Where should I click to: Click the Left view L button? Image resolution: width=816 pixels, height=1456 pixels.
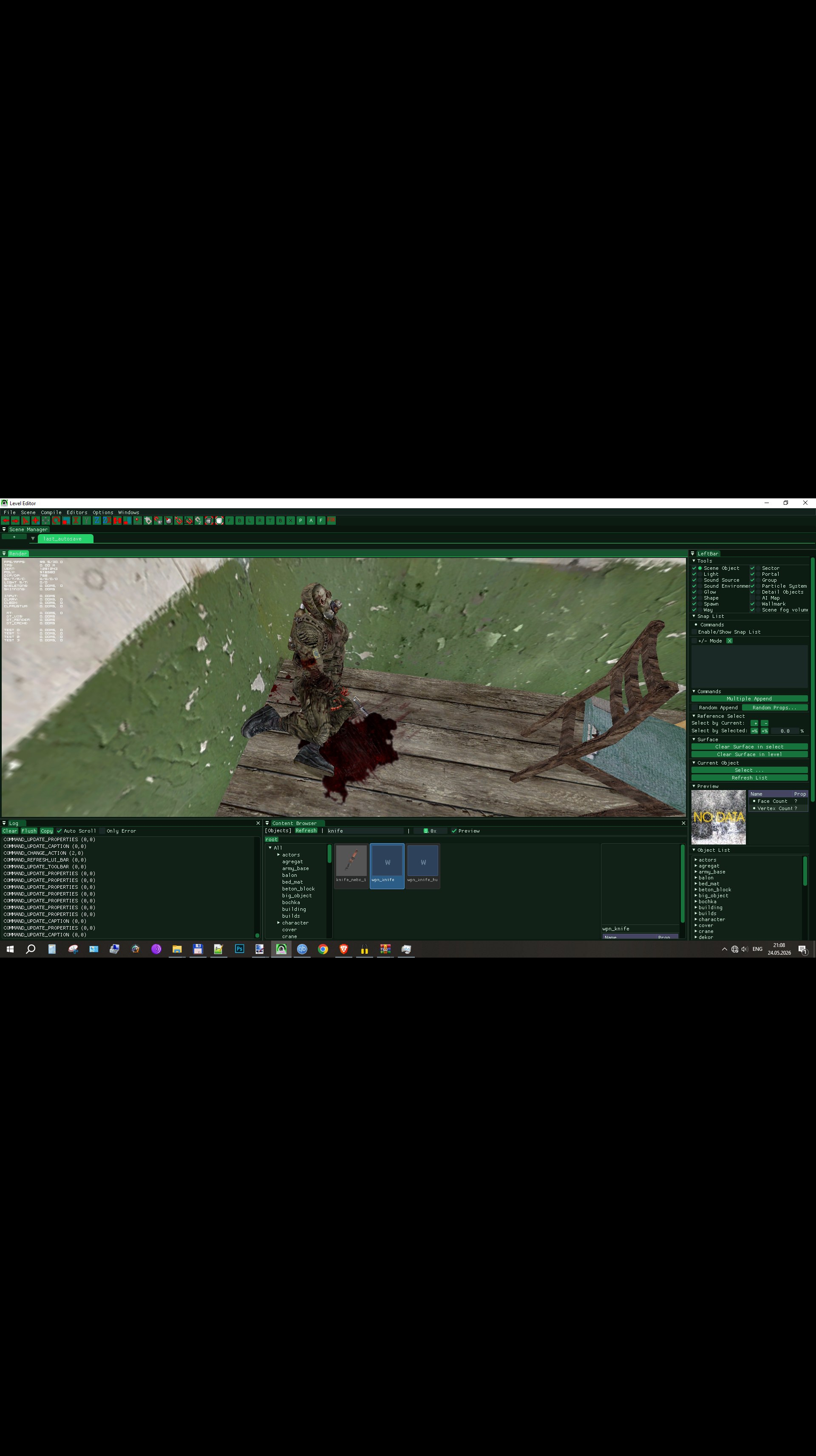(x=250, y=520)
